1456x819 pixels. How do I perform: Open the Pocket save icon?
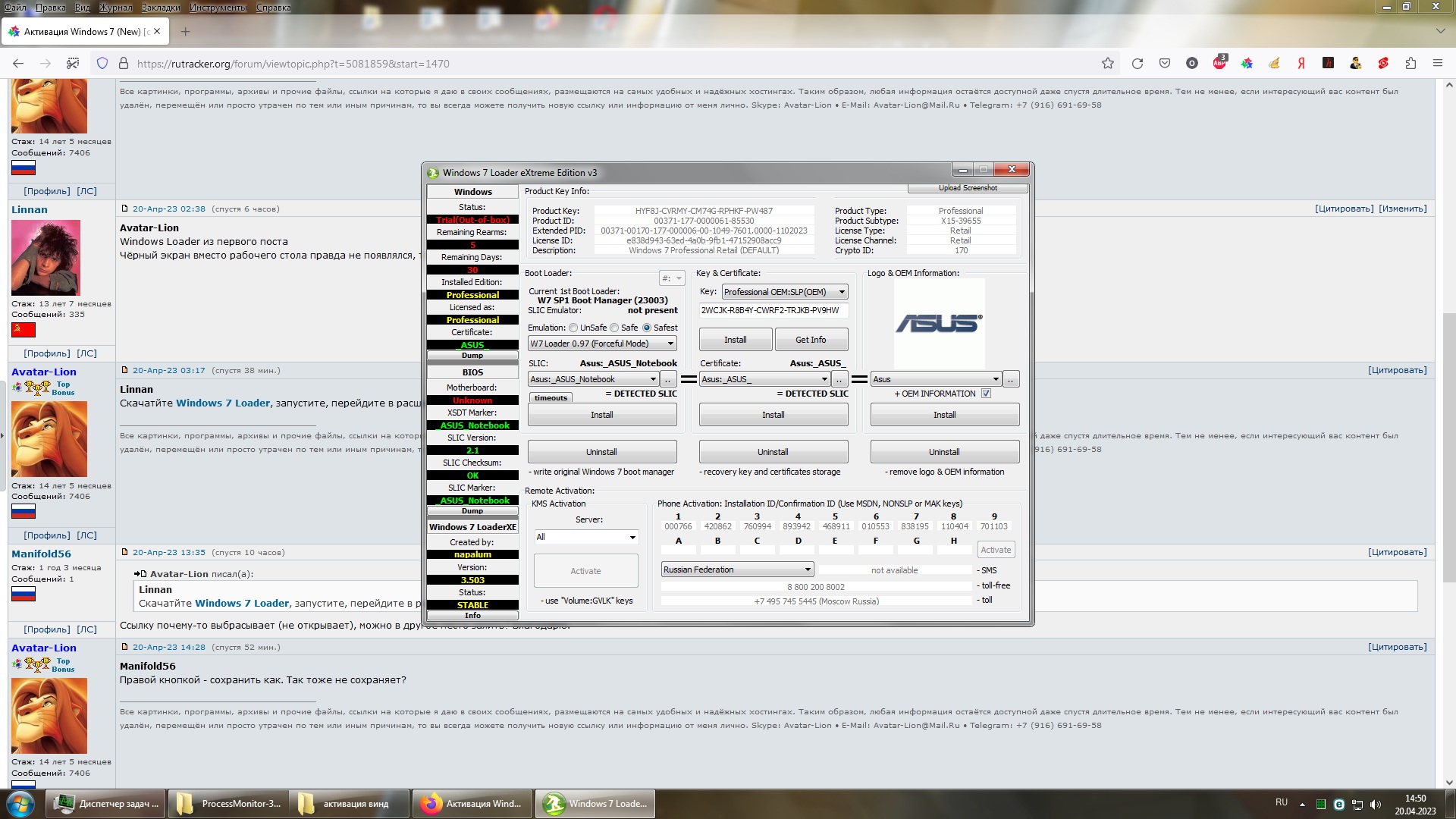(1165, 64)
